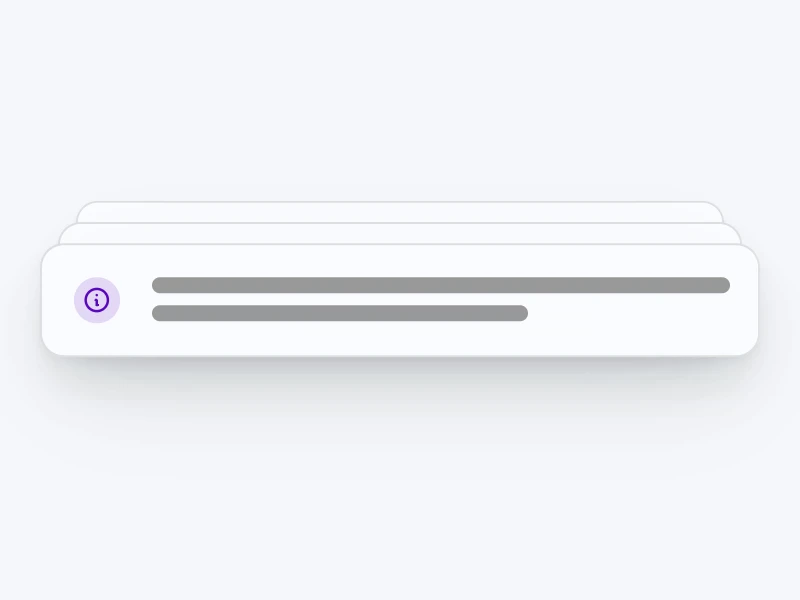Click the rear card's rounded top-right corner

pos(716,209)
